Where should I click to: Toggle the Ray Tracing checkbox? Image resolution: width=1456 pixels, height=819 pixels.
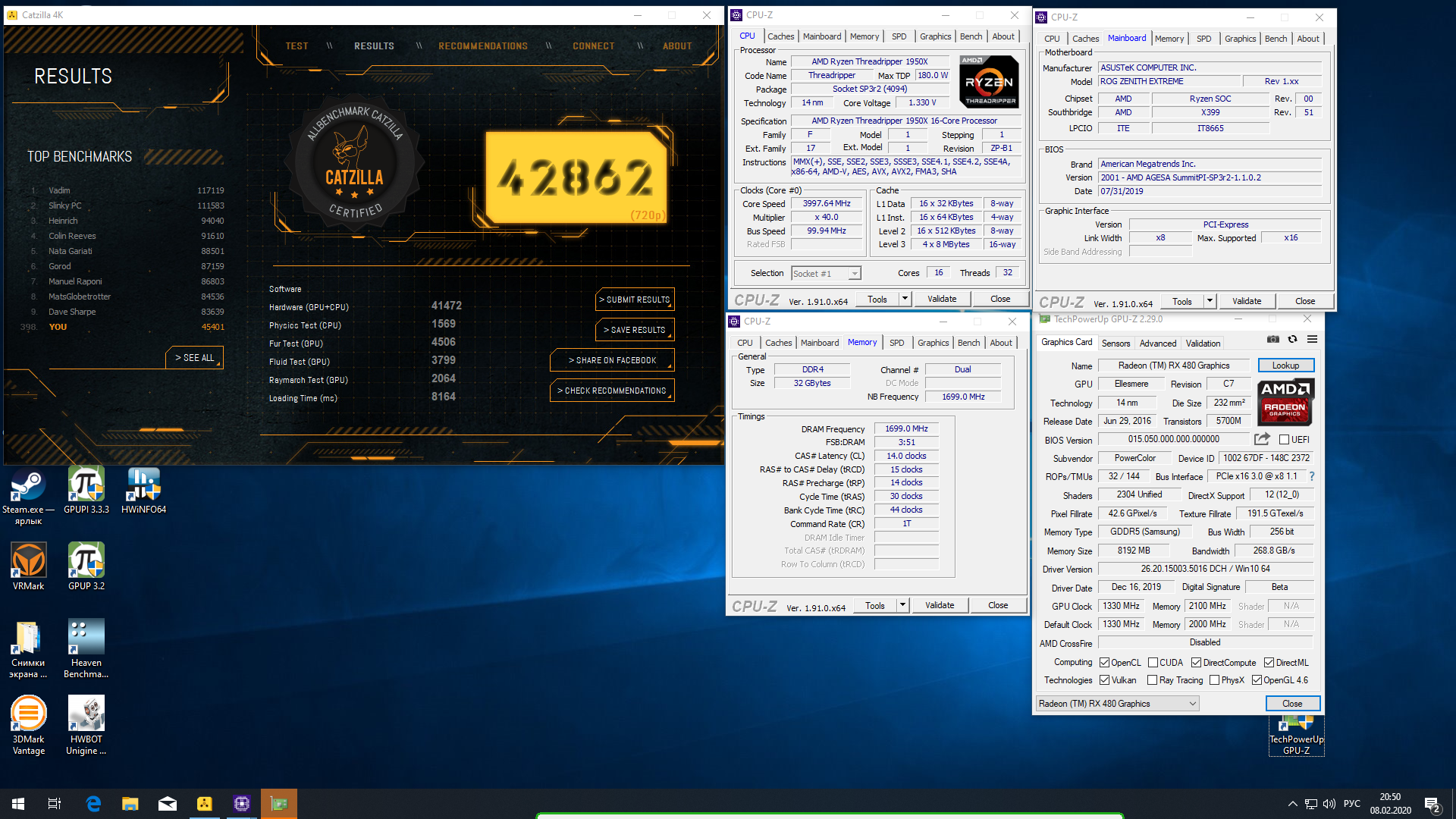point(1153,680)
